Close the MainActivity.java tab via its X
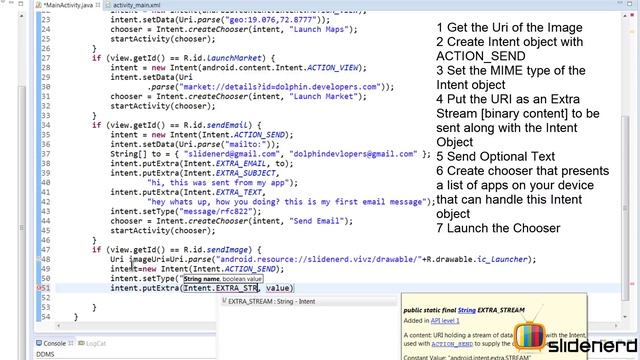Image resolution: width=640 pixels, height=360 pixels. tap(98, 5)
